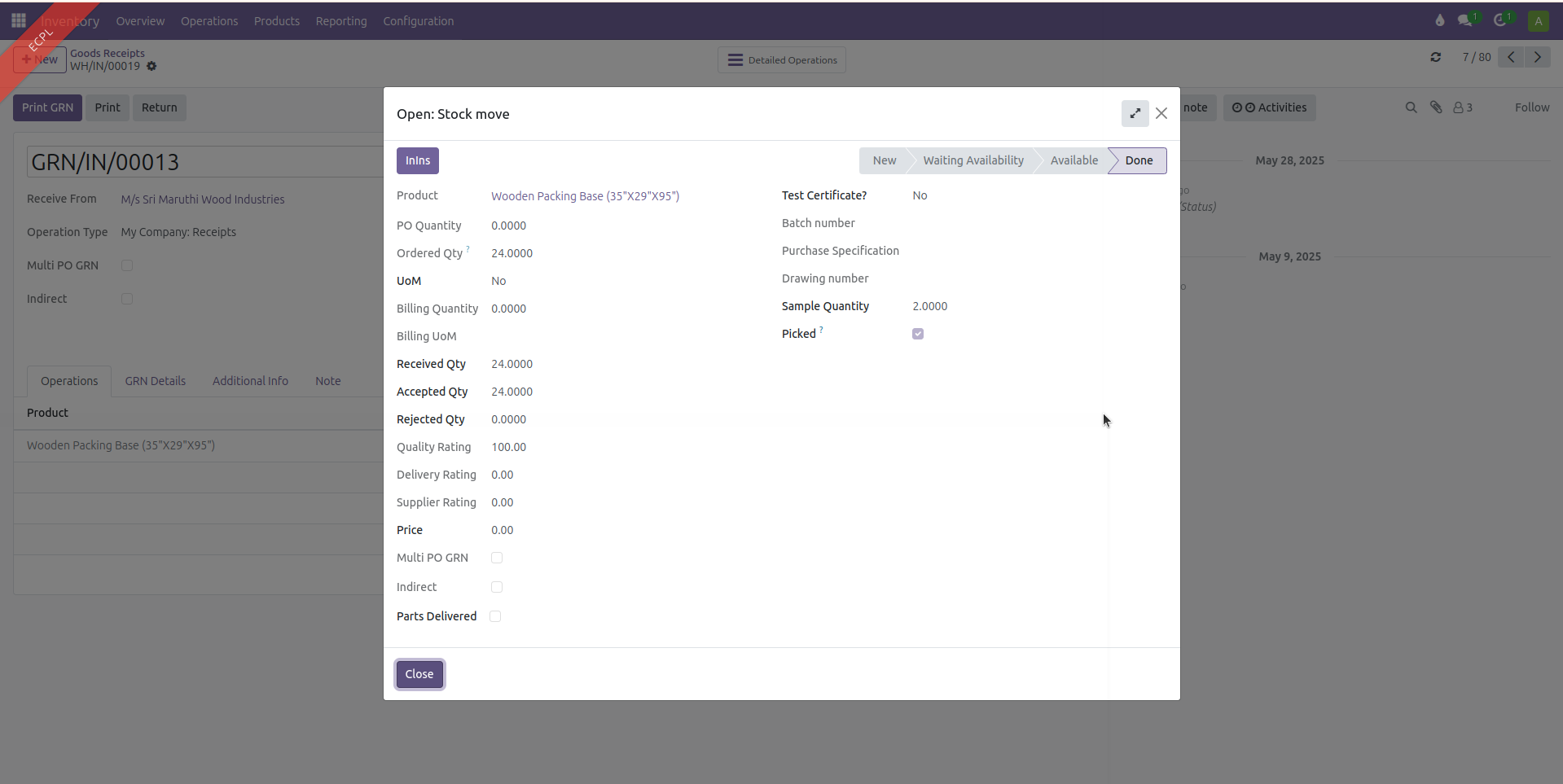Select the Done status stage
Screen dimensions: 1563x784
pos(1139,160)
